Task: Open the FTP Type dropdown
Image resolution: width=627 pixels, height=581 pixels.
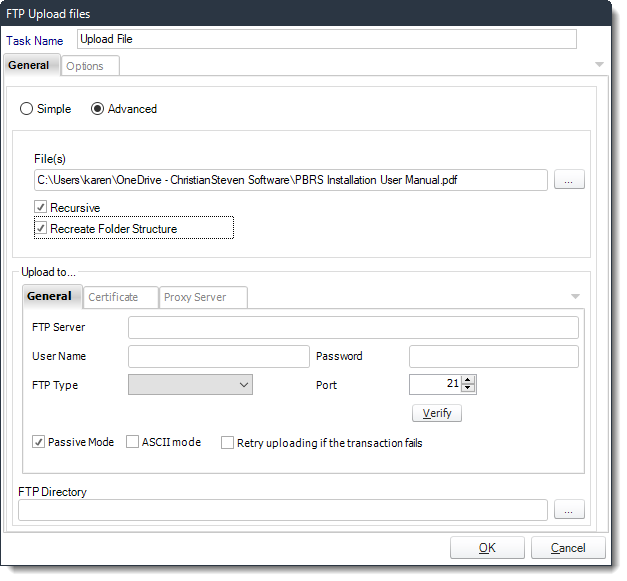Action: tap(190, 385)
